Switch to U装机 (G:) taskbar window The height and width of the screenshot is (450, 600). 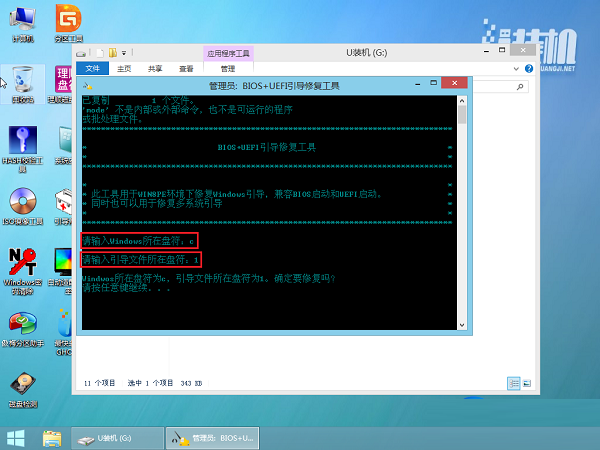pyautogui.click(x=117, y=438)
